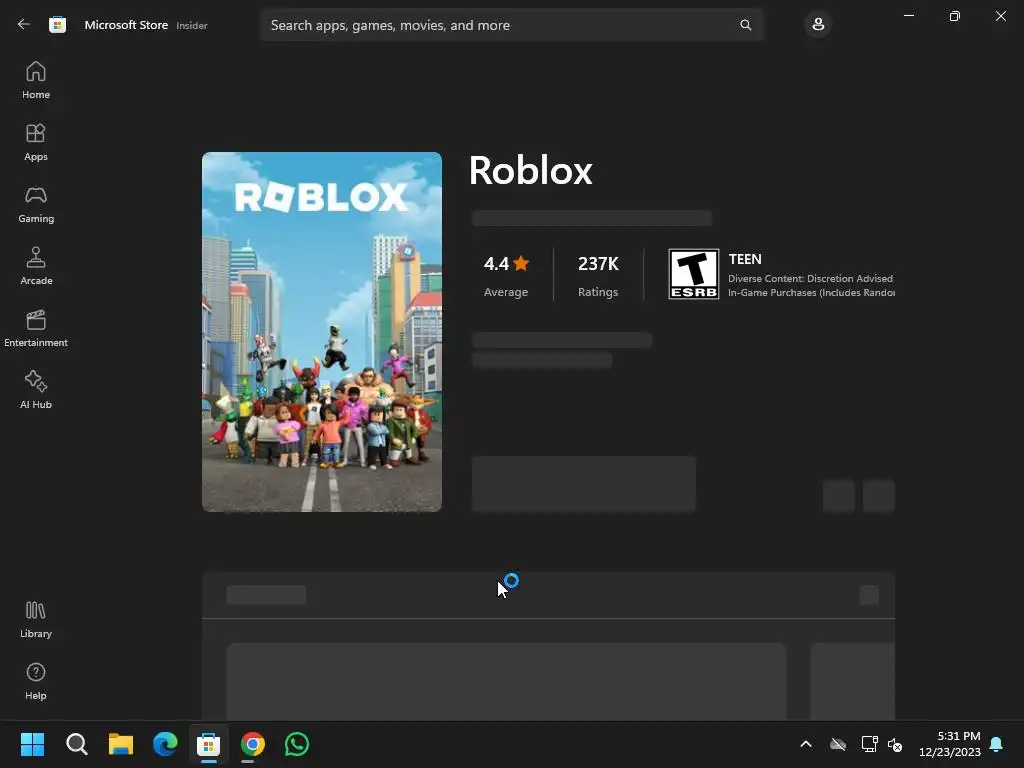The image size is (1024, 768).
Task: Open taskbar Search
Action: (77, 744)
